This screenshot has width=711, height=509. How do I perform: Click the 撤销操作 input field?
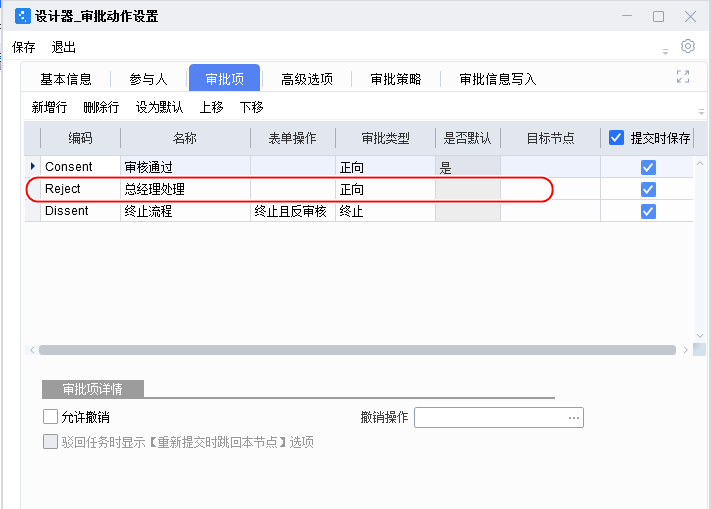click(x=490, y=417)
